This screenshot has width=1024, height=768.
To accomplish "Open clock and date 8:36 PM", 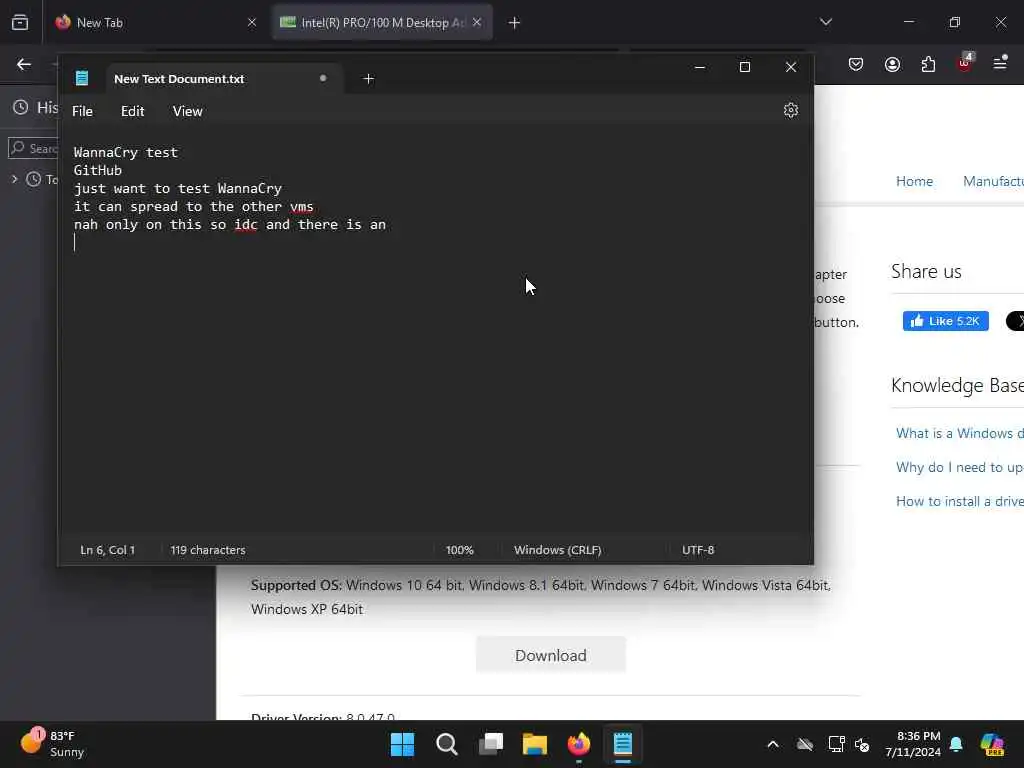I will [912, 744].
